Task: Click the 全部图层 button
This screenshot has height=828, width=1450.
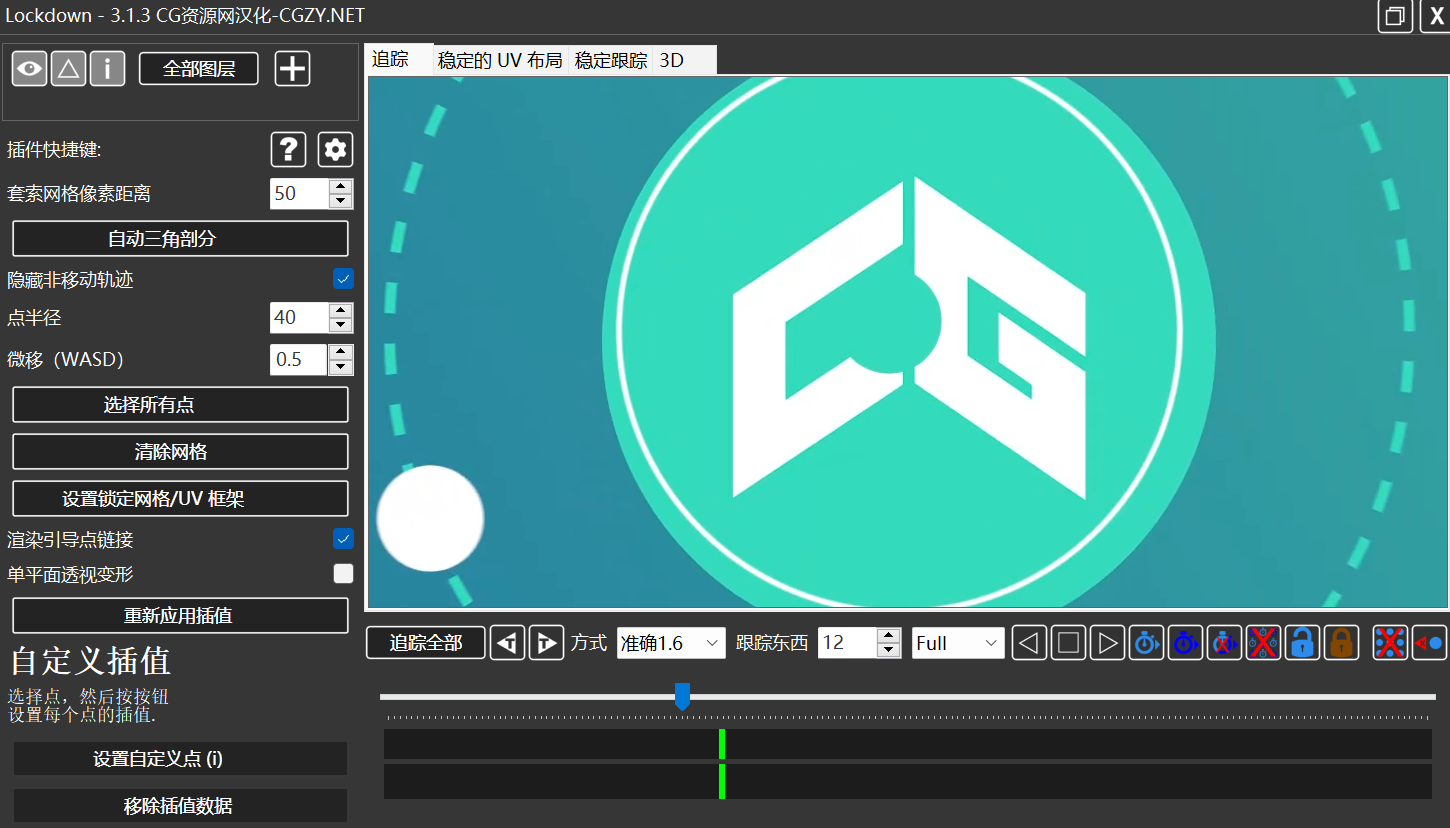Action: tap(199, 68)
